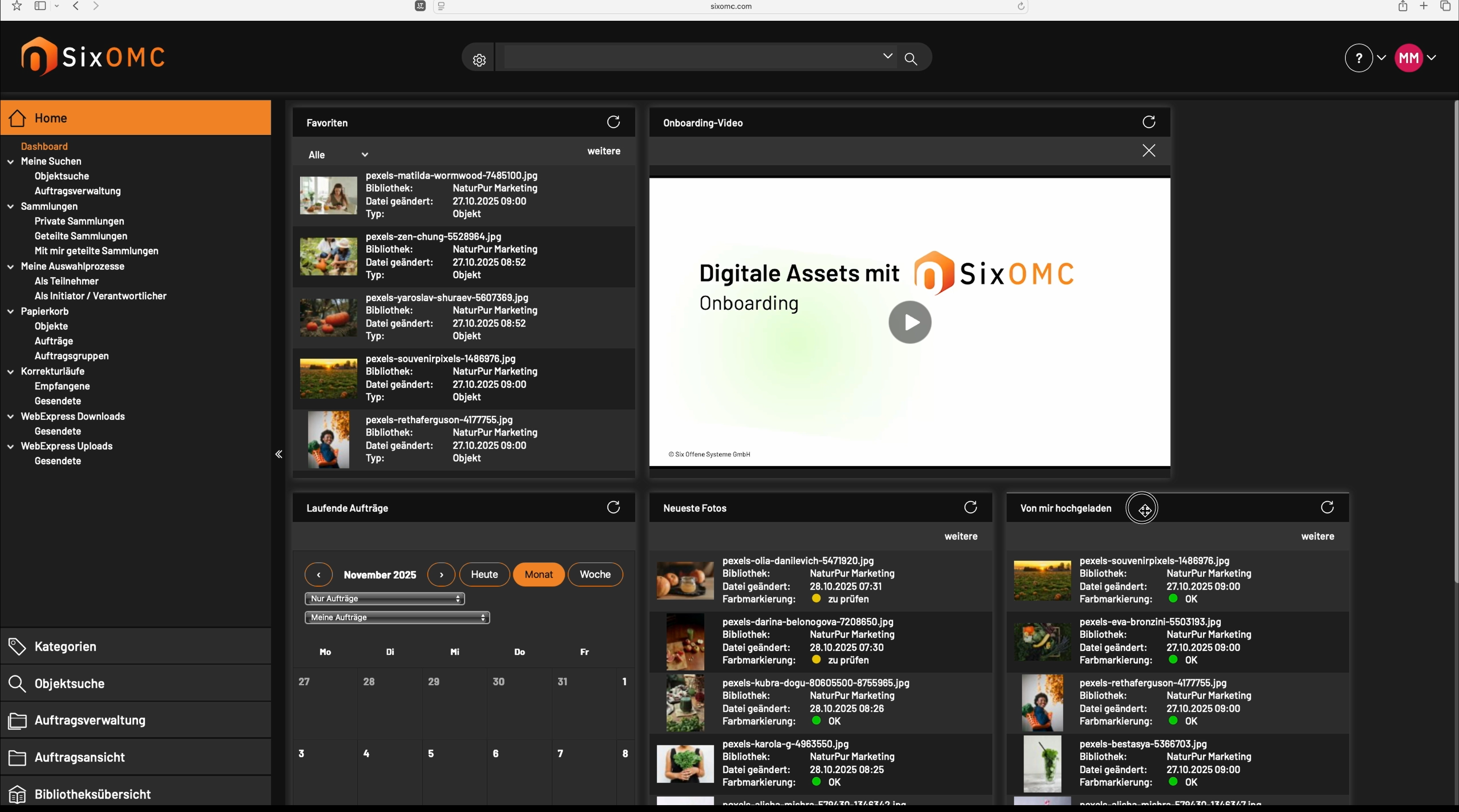Viewport: 1459px width, 812px height.
Task: Switch calendar to Woche view
Action: tap(595, 574)
